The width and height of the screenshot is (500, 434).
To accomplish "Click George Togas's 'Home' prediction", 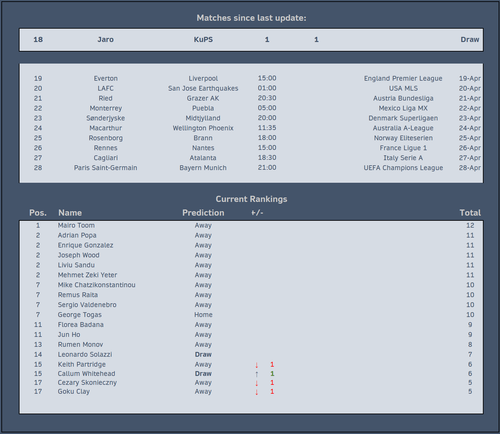I will [x=203, y=315].
